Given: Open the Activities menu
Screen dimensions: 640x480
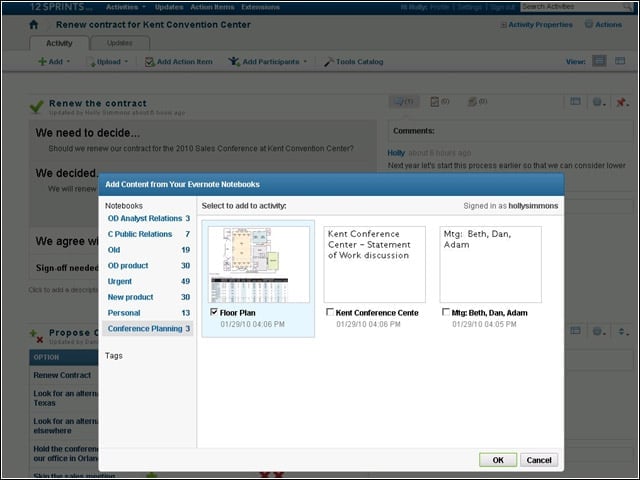Looking at the screenshot, I should 126,7.
